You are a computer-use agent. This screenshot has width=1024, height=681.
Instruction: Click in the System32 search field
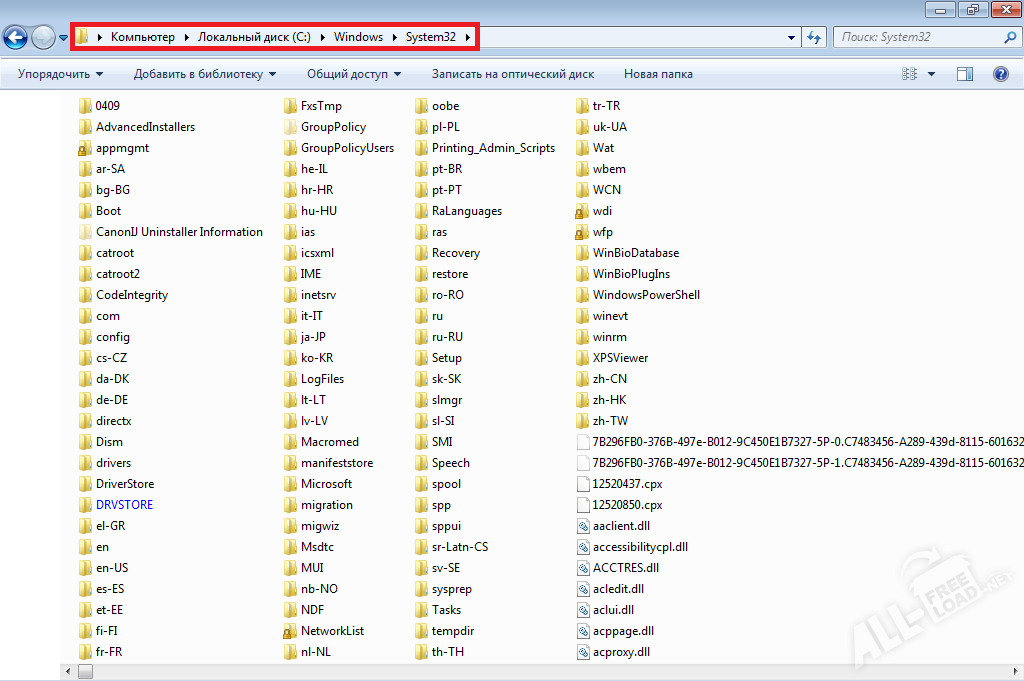coord(915,37)
